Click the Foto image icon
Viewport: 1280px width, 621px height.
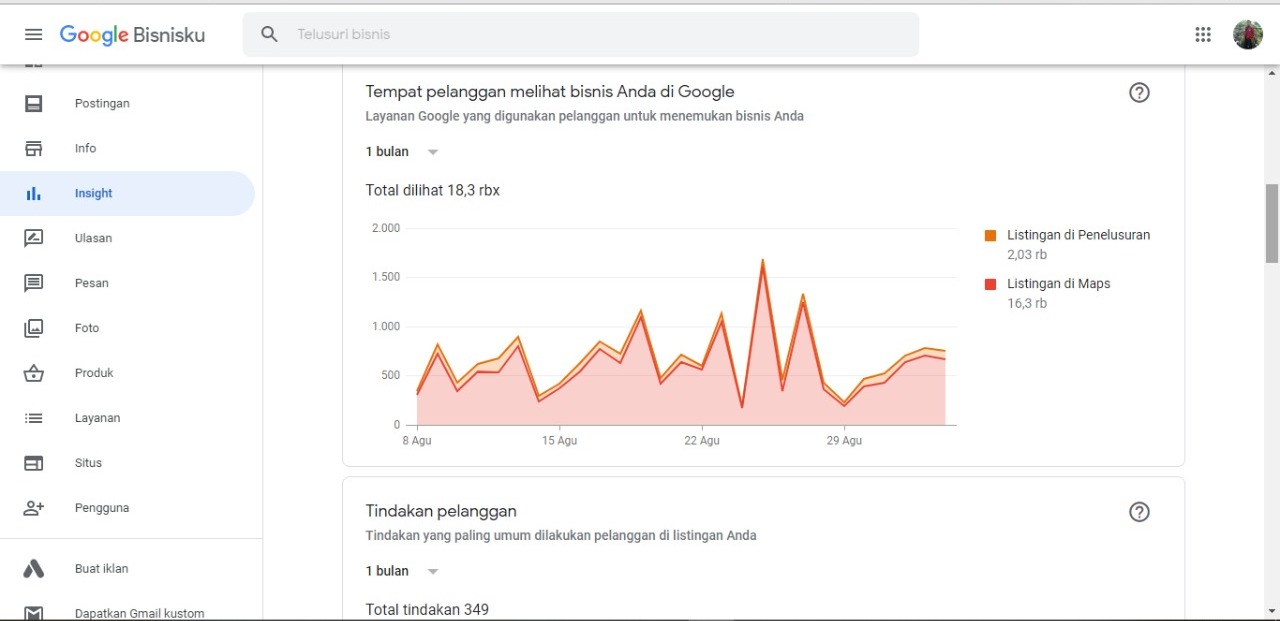pyautogui.click(x=34, y=328)
